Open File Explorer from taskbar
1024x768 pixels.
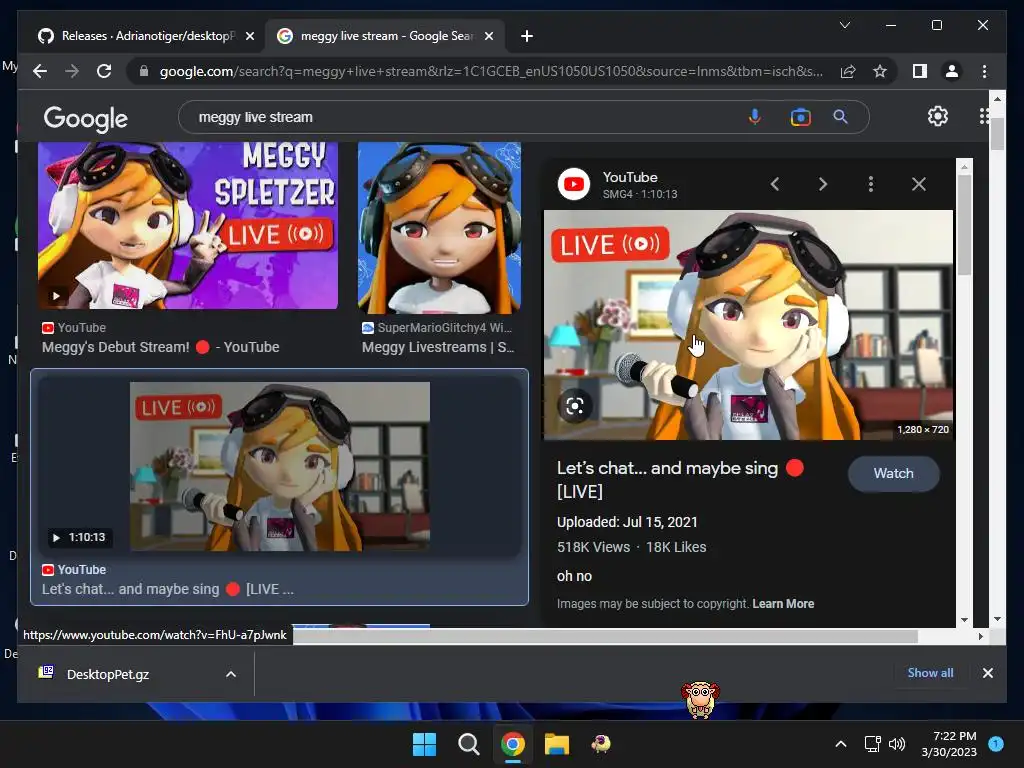click(557, 744)
